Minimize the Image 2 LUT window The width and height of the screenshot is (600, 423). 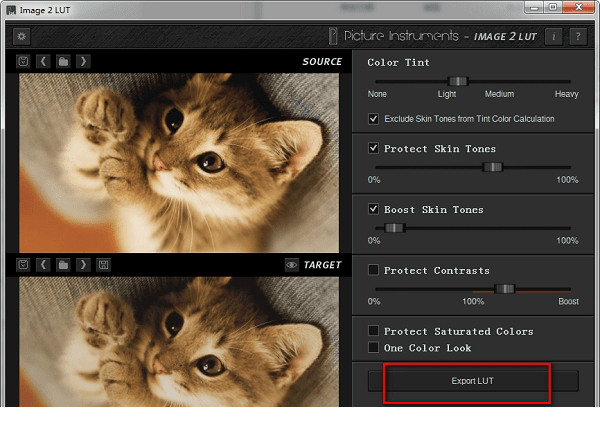point(534,7)
